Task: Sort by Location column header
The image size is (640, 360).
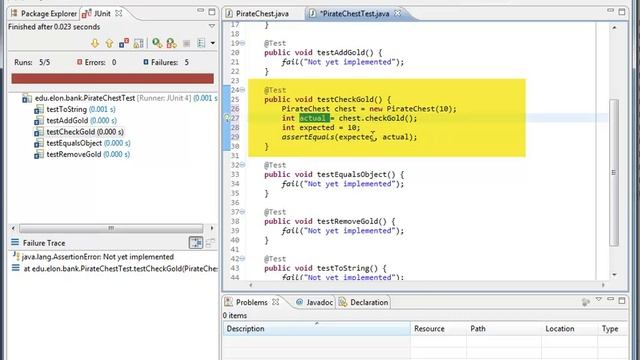Action: point(570,329)
